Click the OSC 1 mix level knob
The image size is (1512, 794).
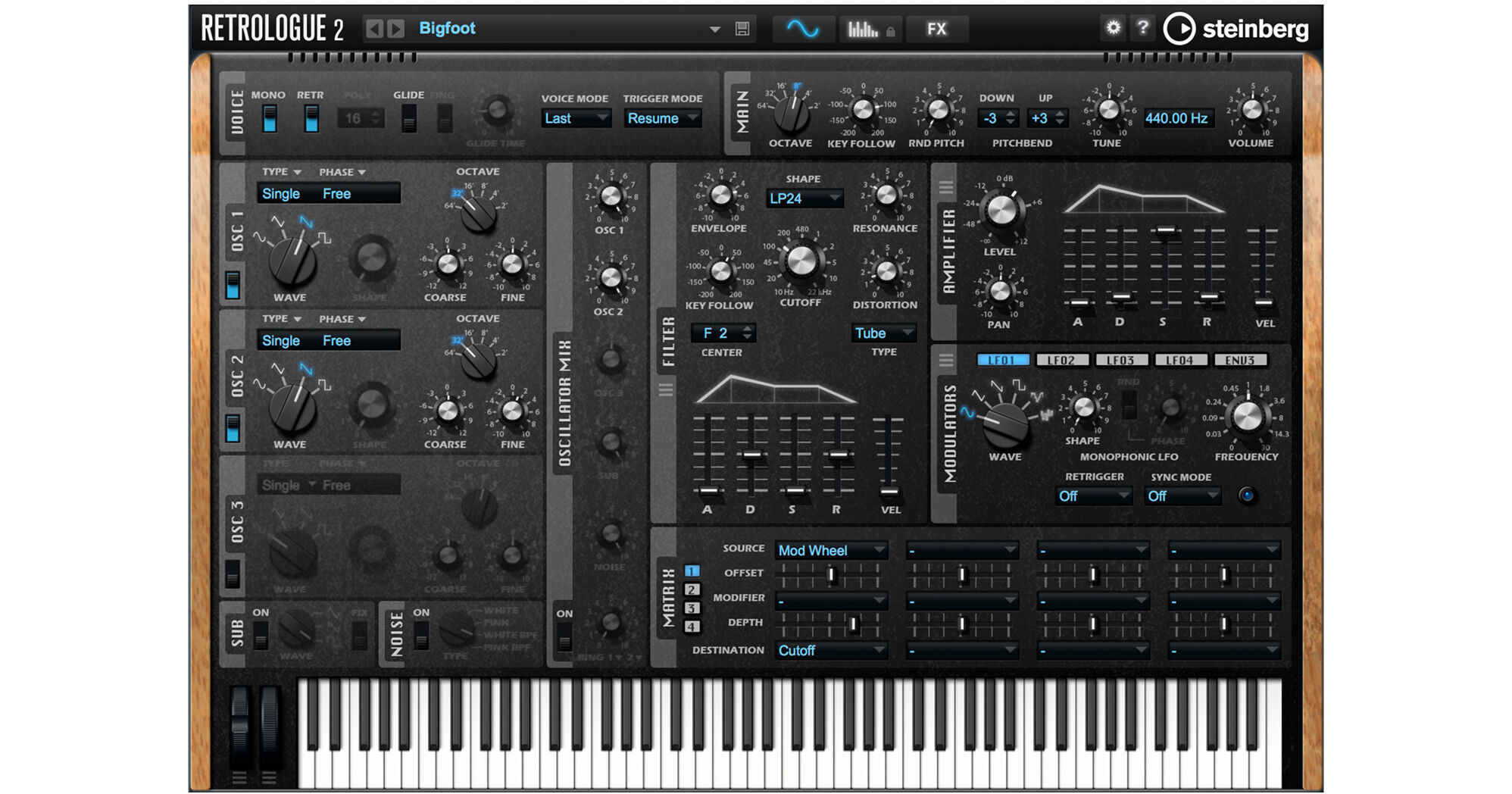[611, 197]
